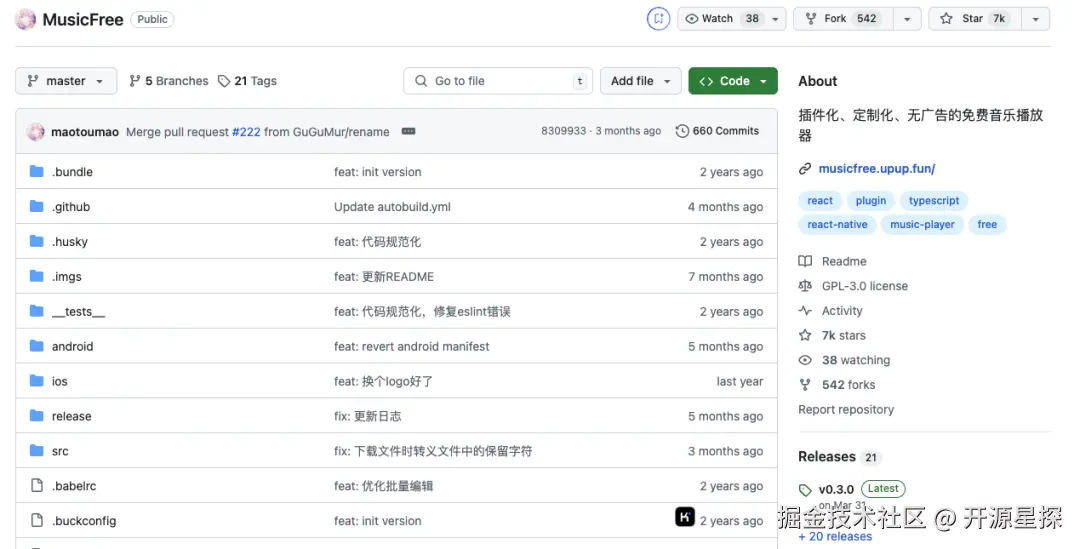Image resolution: width=1080 pixels, height=549 pixels.
Task: Open the Activity link
Action: coord(842,311)
